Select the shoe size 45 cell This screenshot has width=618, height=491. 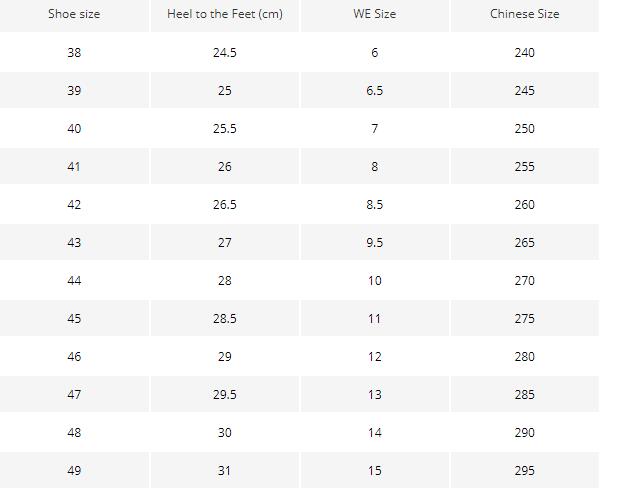[x=74, y=318]
